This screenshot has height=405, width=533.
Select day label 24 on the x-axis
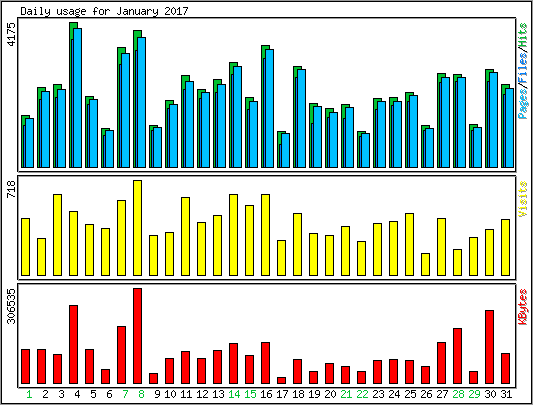click(394, 394)
